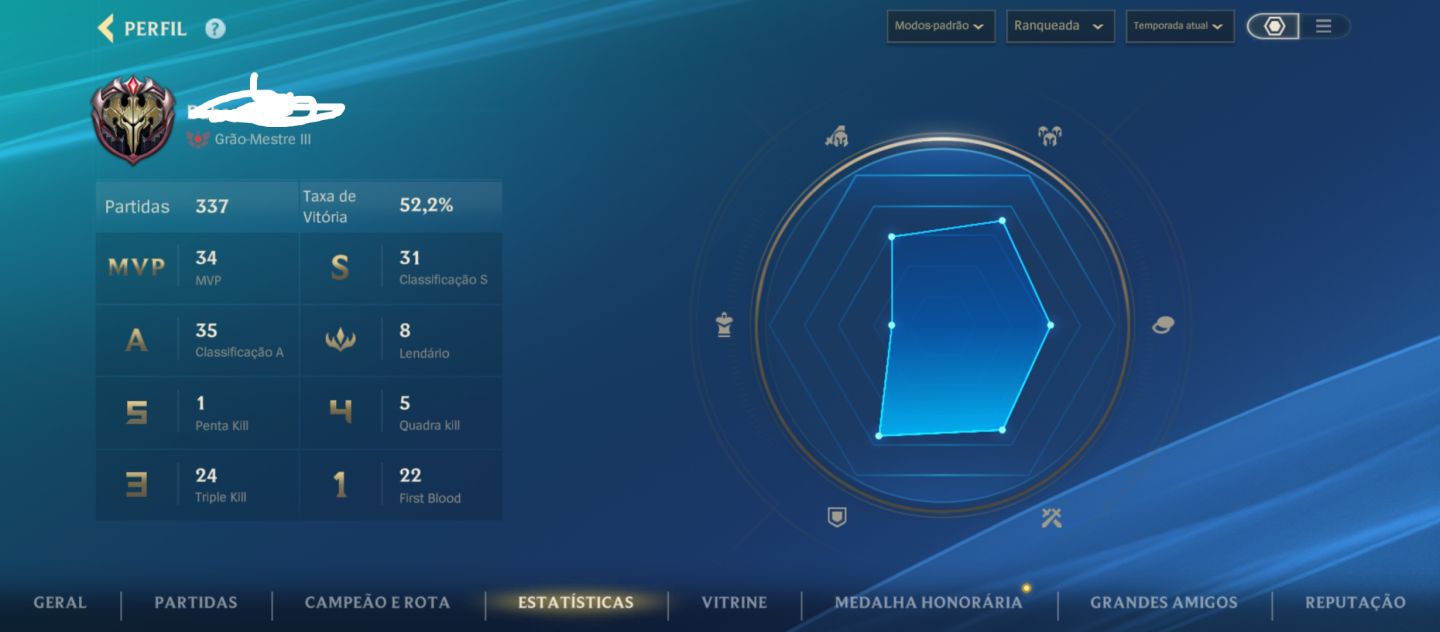The height and width of the screenshot is (632, 1440).
Task: Click the small rank icon beside Grão-Mestre III
Action: (198, 139)
